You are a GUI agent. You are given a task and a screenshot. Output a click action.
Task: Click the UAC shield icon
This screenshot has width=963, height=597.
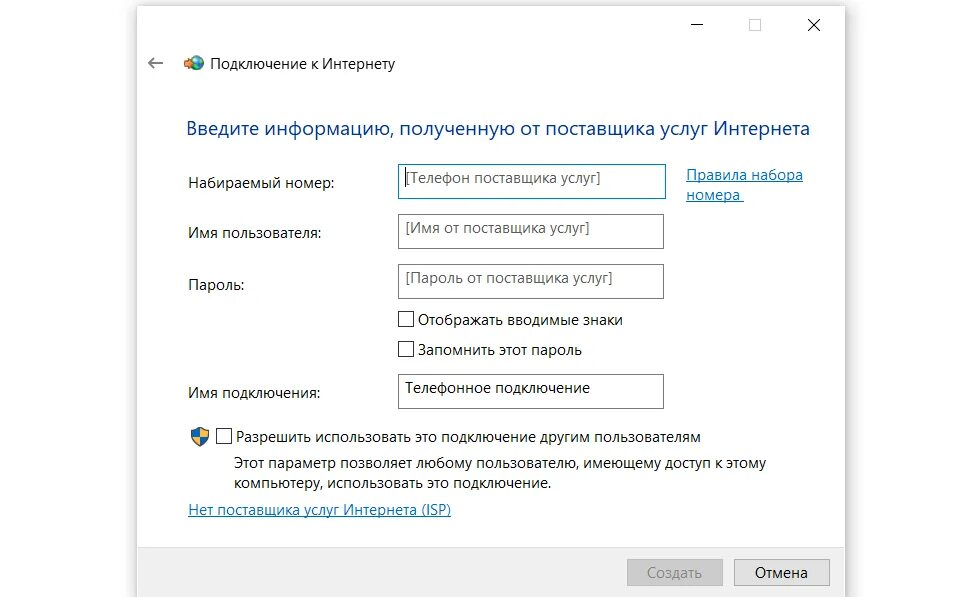(200, 437)
